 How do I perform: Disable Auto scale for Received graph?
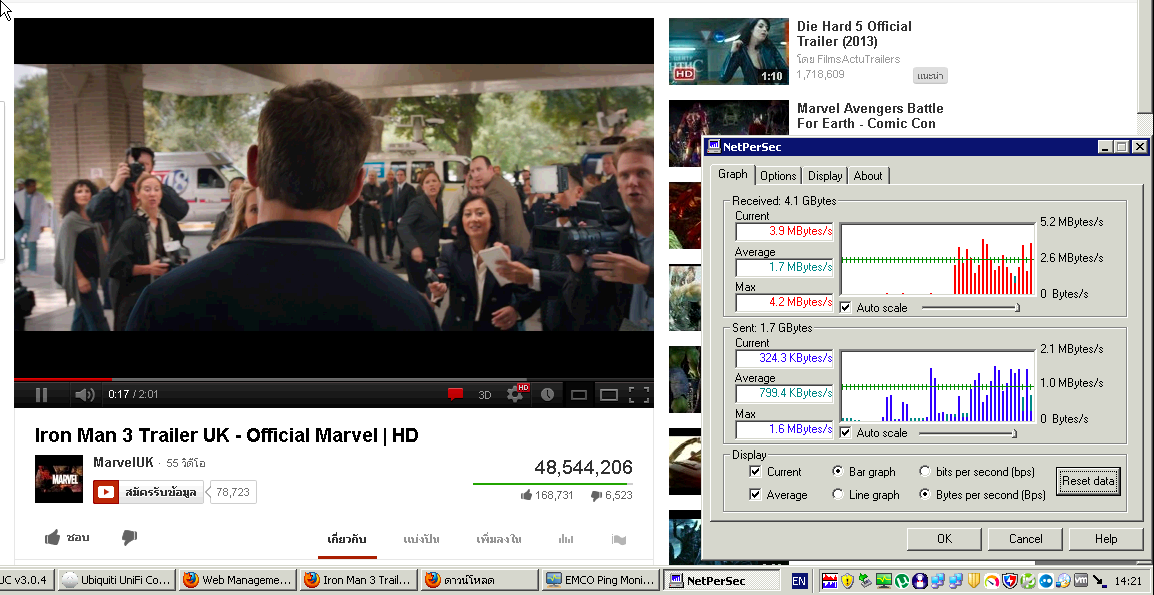click(846, 307)
